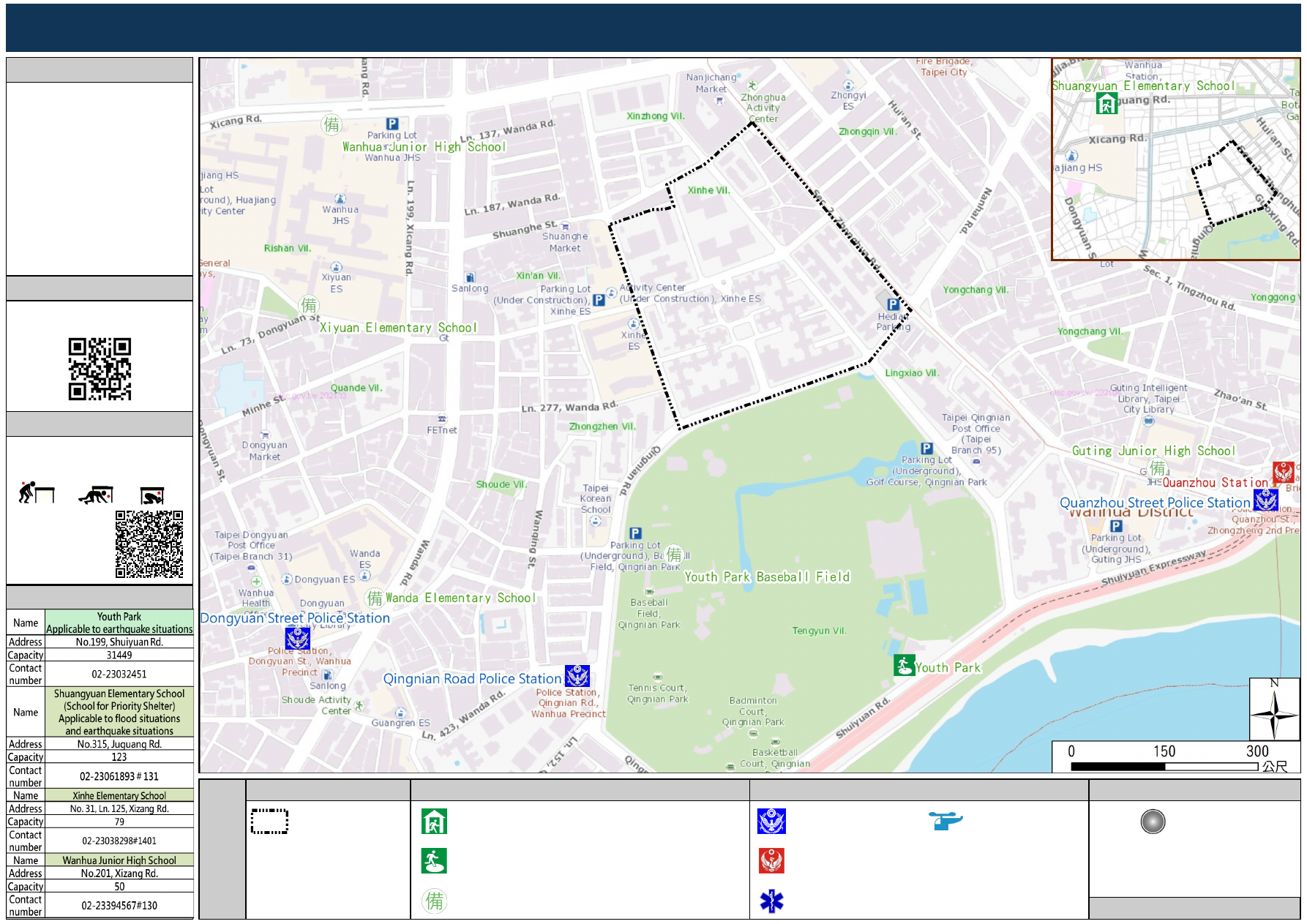This screenshot has height=924, width=1307.
Task: Click the gray circle legend symbol
Action: click(1153, 822)
